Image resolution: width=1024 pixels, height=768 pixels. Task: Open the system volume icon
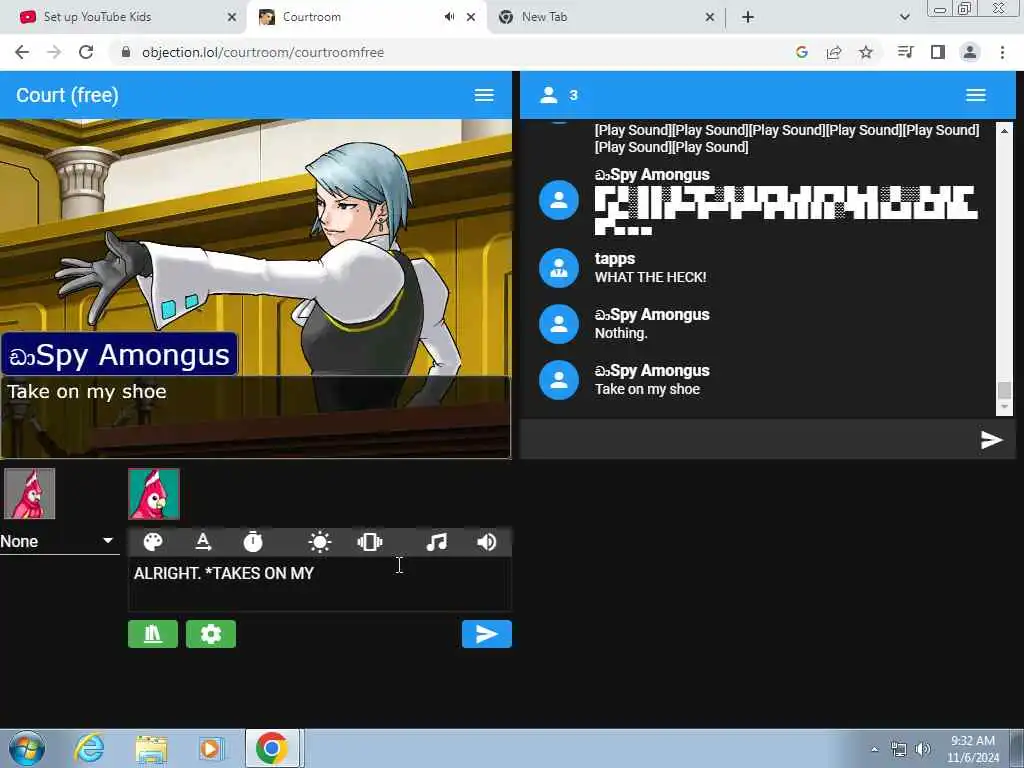coord(923,749)
